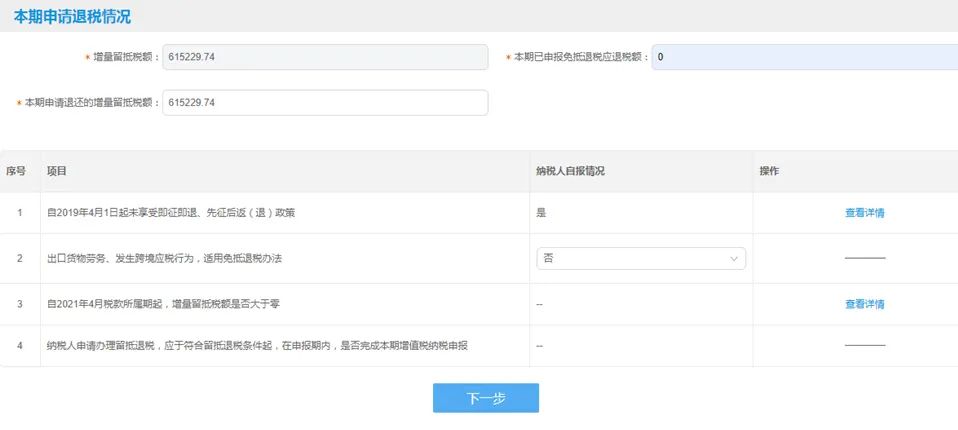
Task: Open 查看详情 link in row 1
Action: coord(865,213)
